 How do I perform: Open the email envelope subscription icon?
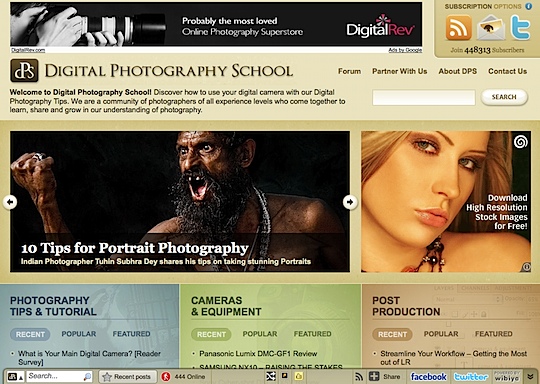(491, 28)
